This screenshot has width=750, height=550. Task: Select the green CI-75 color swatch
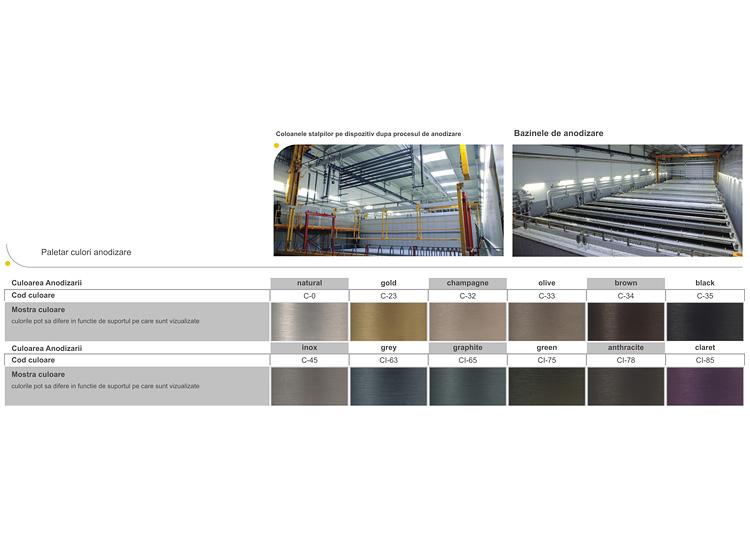tap(546, 386)
